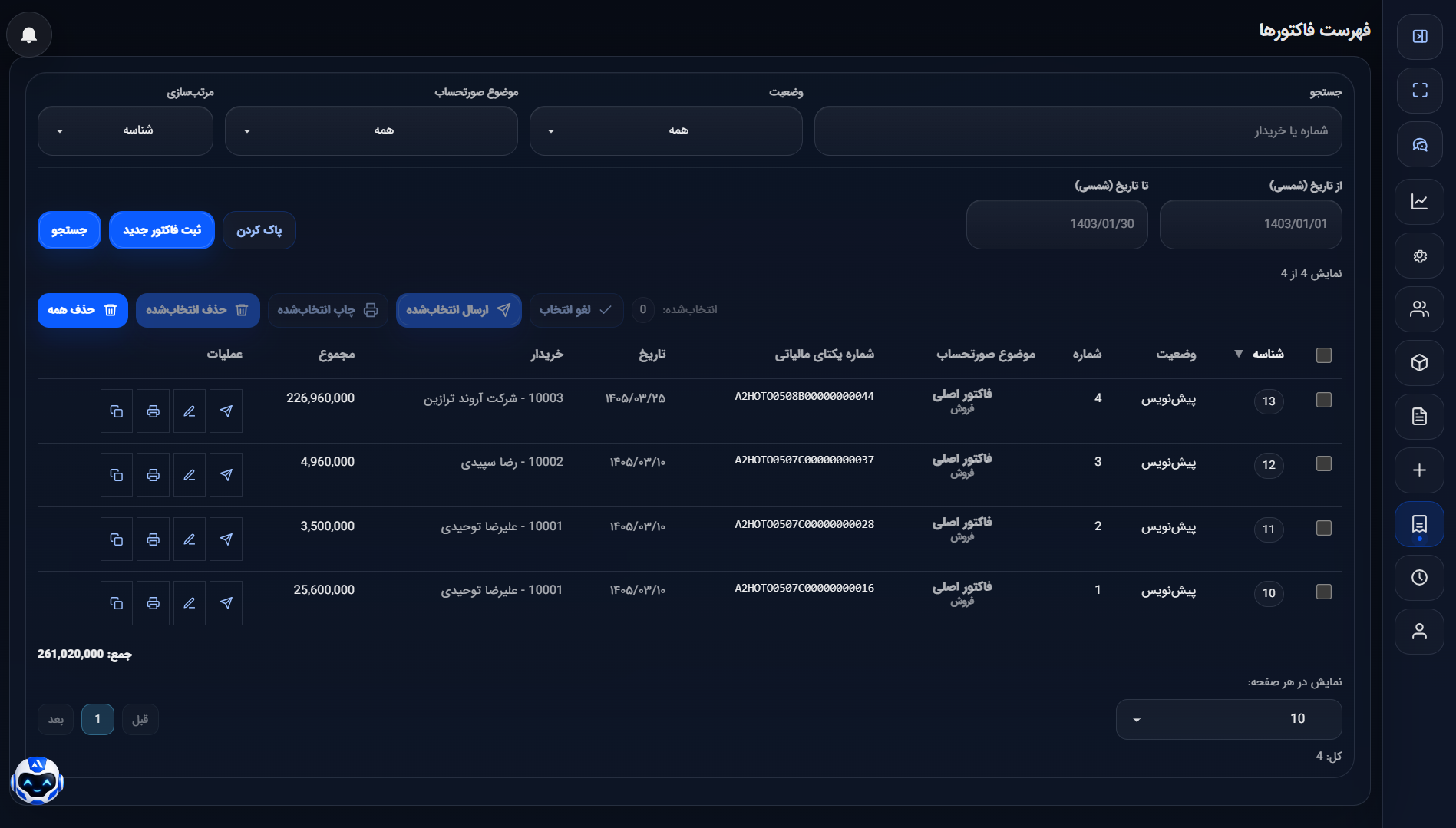The width and height of the screenshot is (1456, 828).
Task: Collapse the sidebar panel icon
Action: tap(1419, 36)
